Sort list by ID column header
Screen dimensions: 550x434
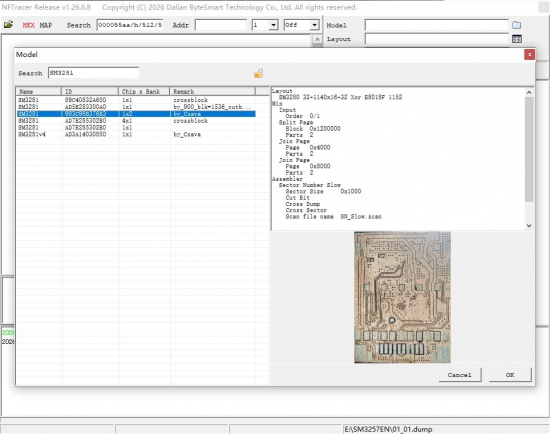[x=90, y=91]
